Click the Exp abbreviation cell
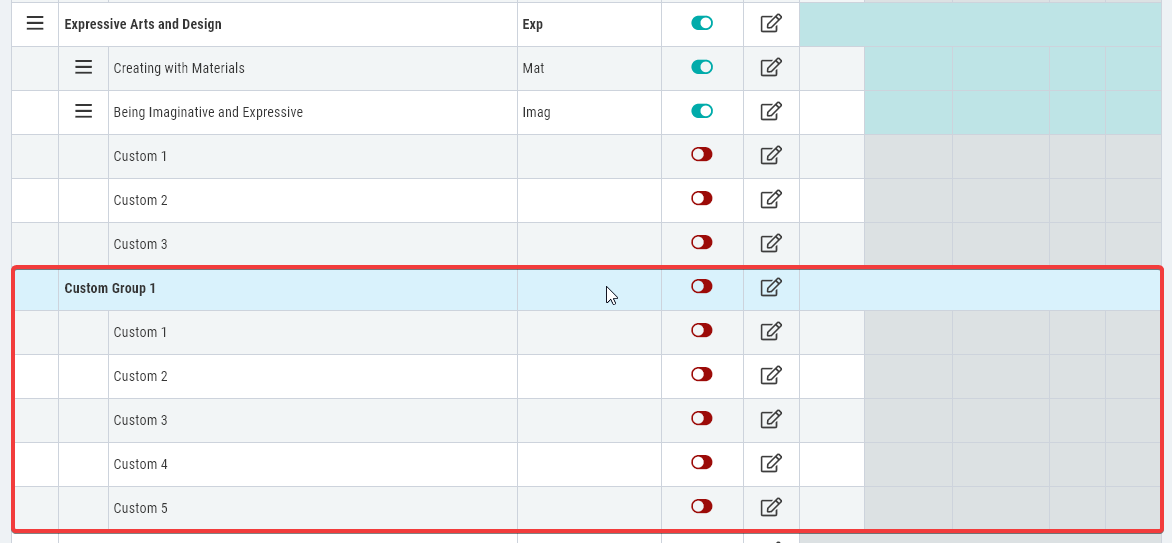1172x543 pixels. coord(589,24)
